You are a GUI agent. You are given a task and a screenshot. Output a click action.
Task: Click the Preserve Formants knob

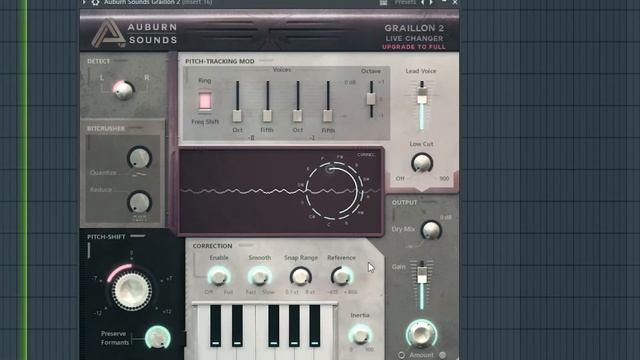tap(158, 338)
